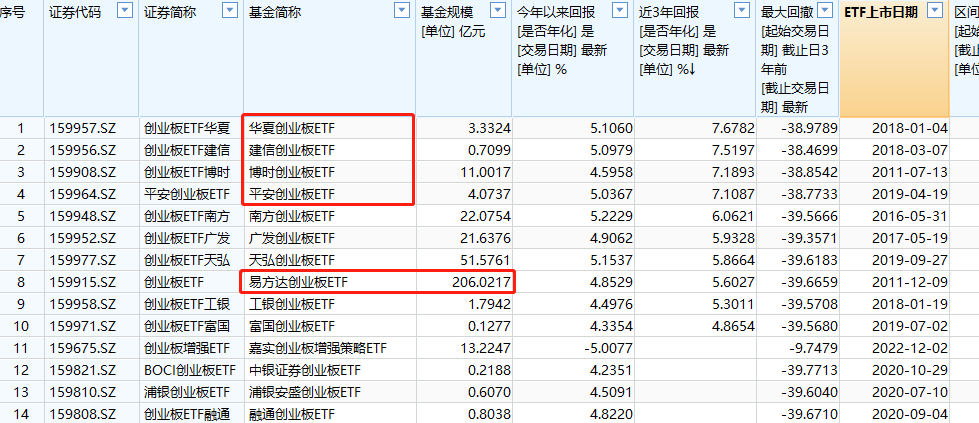Click max drawdown value -38.9789
979x423 pixels.
coord(811,129)
